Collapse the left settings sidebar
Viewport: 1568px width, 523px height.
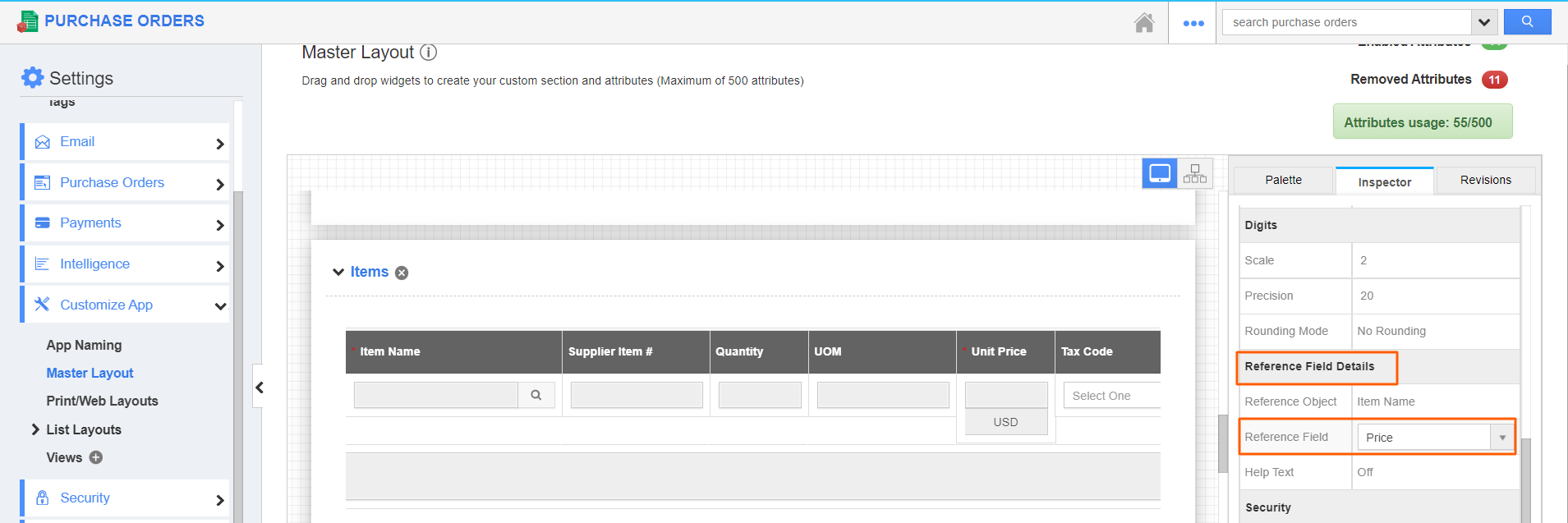click(259, 388)
